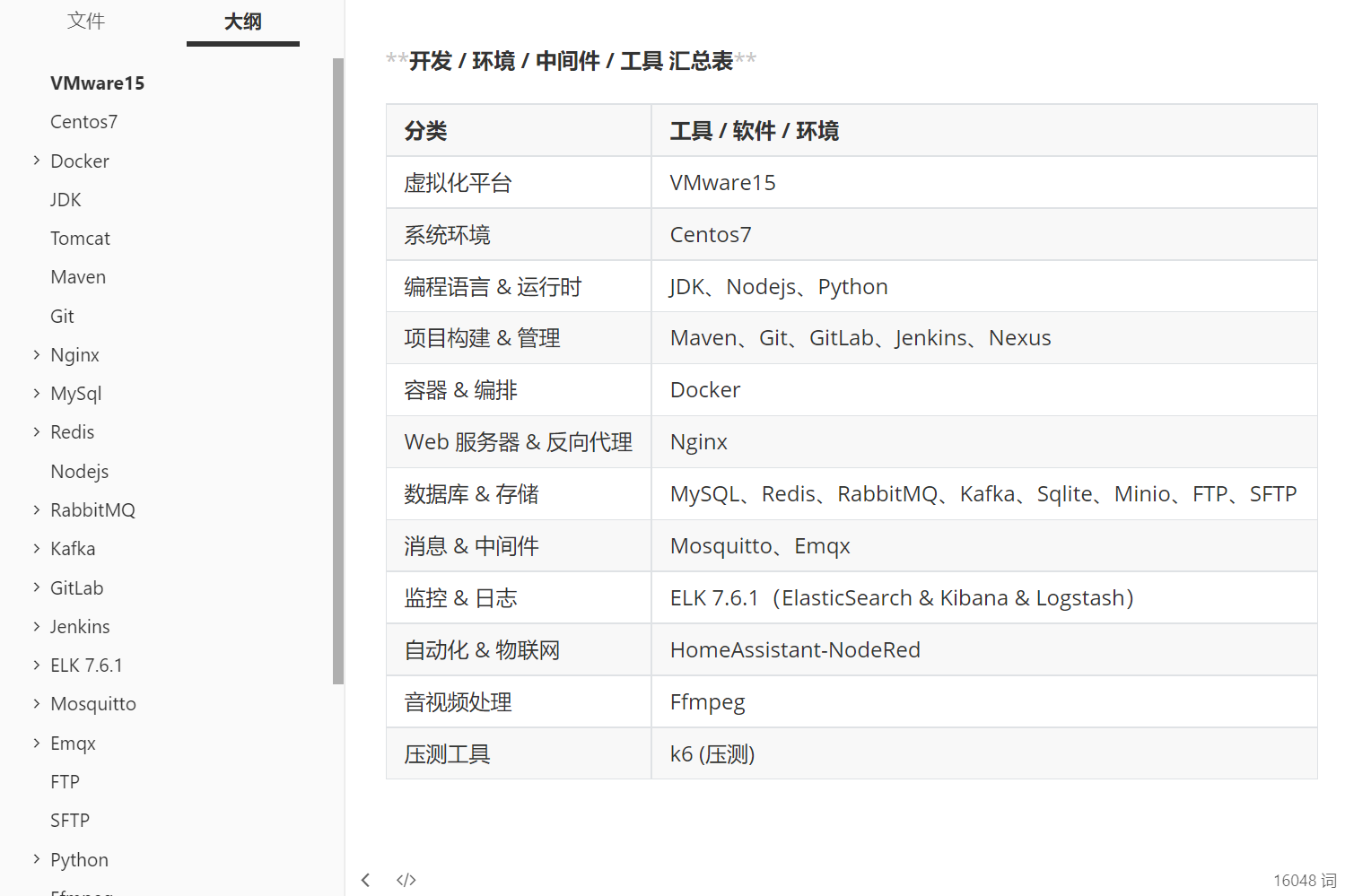Screen dimensions: 1345x896
Task: Open the word count 16048 词 indicator
Action: pos(1305,880)
